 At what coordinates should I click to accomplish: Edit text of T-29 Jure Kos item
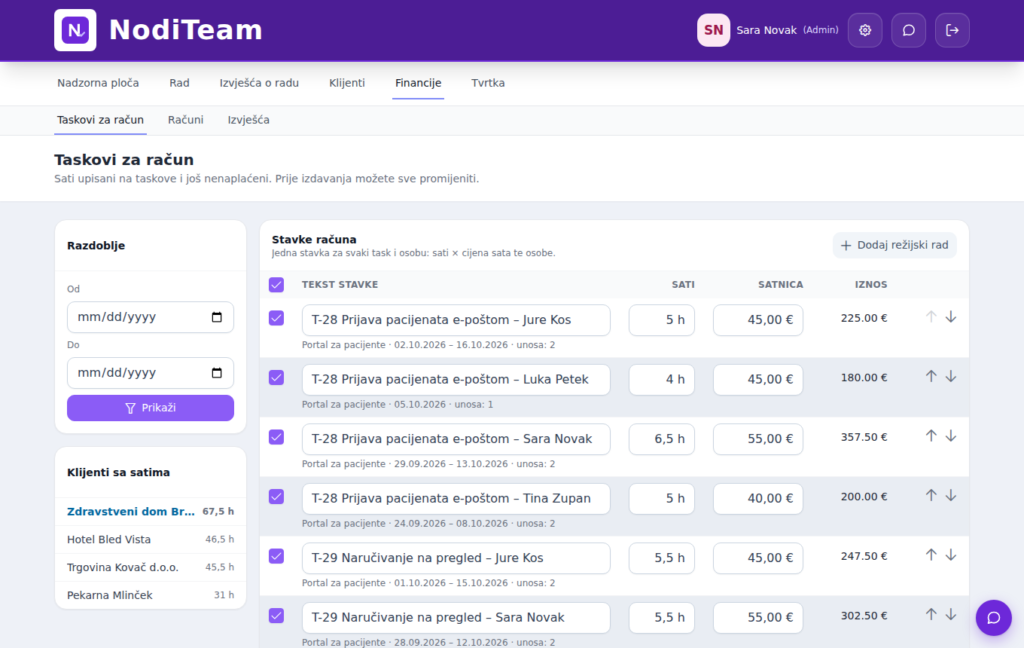point(456,558)
